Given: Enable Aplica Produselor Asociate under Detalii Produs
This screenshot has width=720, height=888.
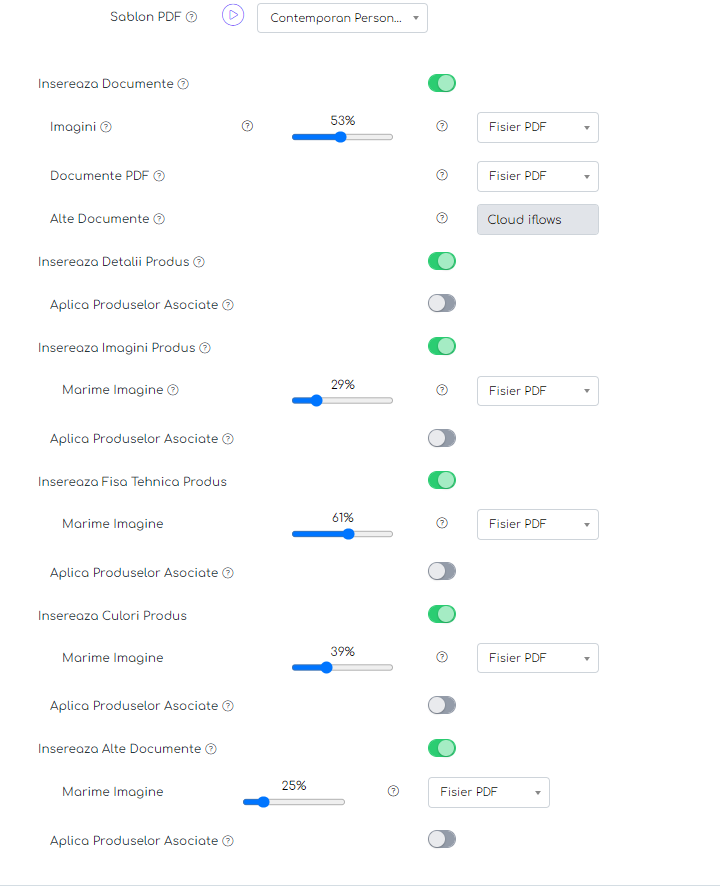Looking at the screenshot, I should 442,304.
